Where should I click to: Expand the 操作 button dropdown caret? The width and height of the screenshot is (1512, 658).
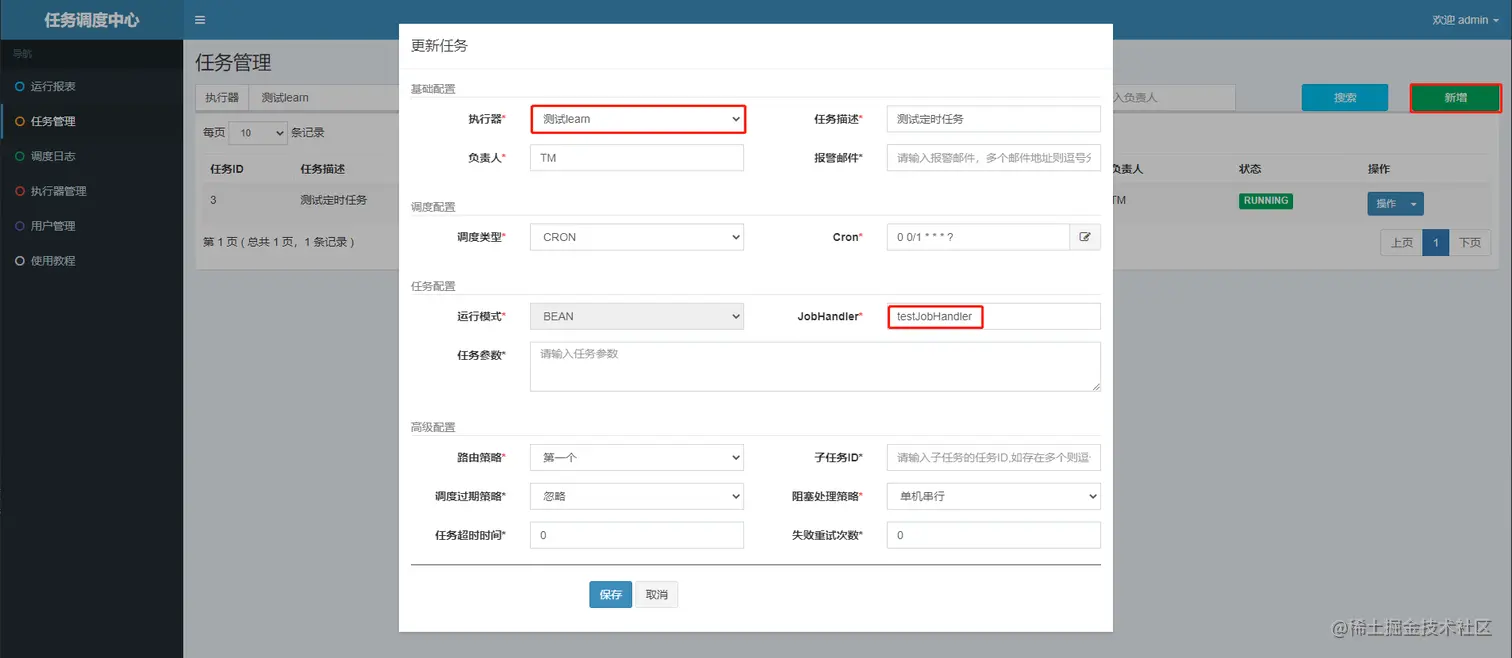pyautogui.click(x=1413, y=204)
